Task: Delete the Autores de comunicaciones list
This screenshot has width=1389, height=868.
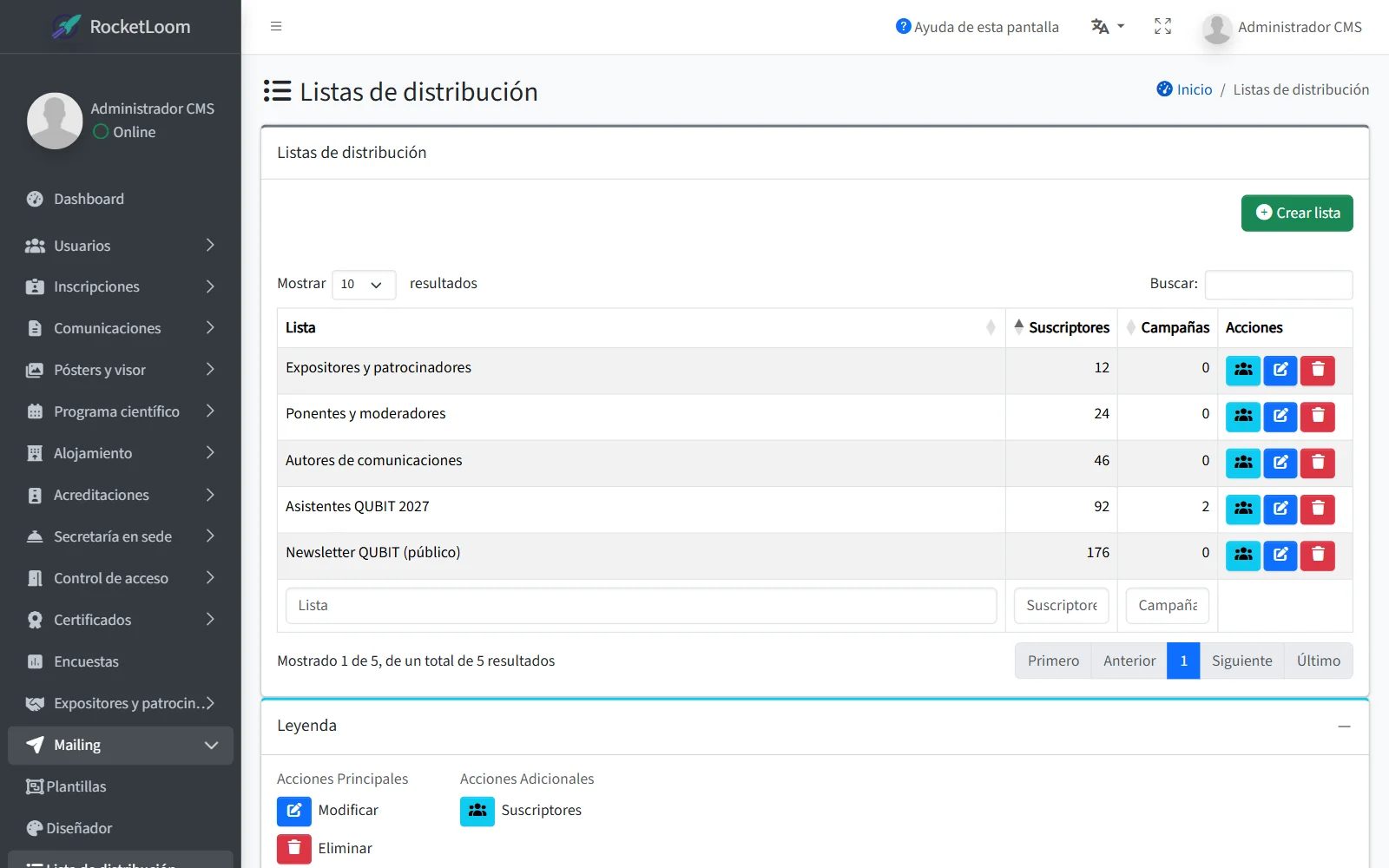Action: pos(1318,463)
